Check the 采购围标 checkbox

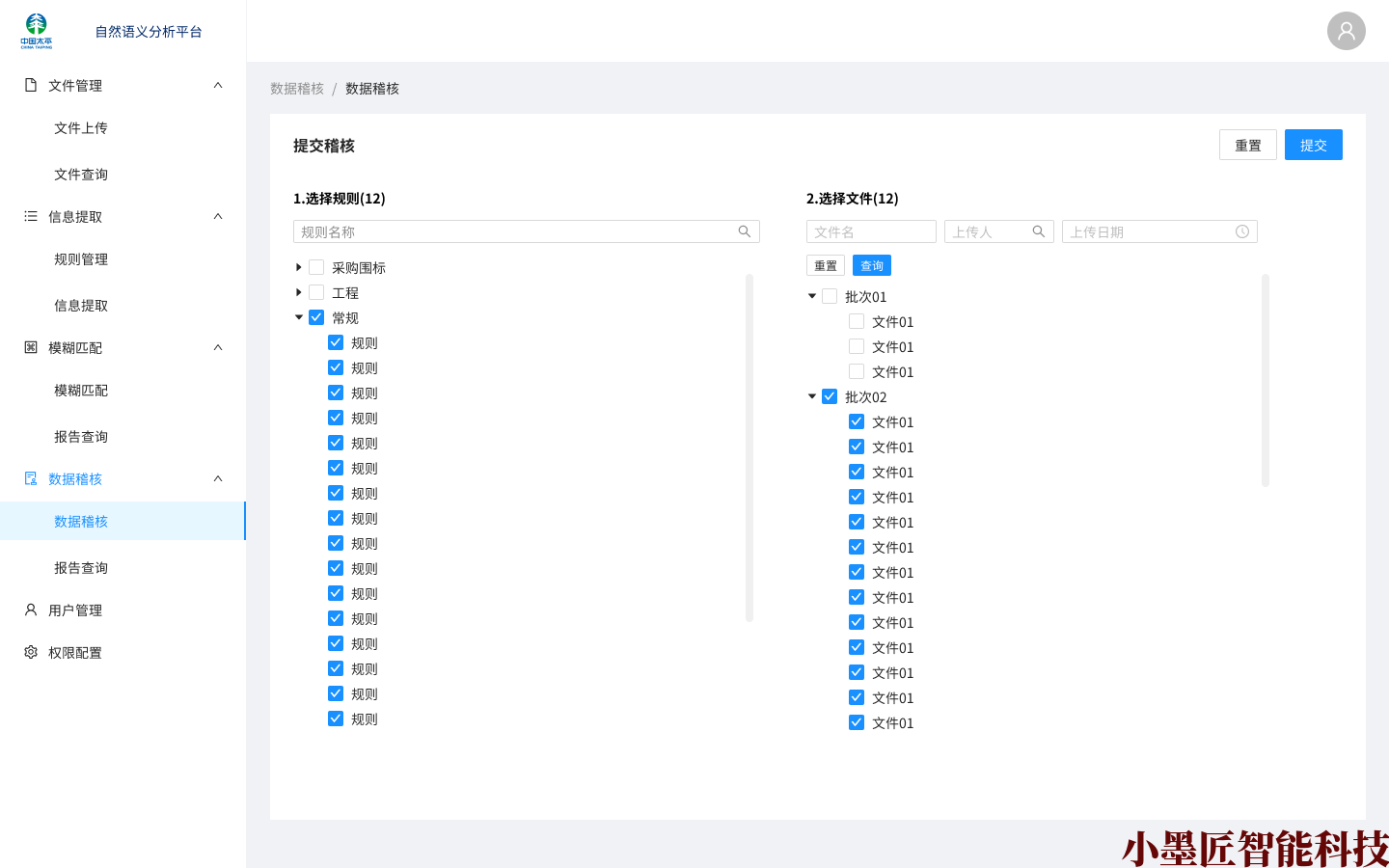316,267
